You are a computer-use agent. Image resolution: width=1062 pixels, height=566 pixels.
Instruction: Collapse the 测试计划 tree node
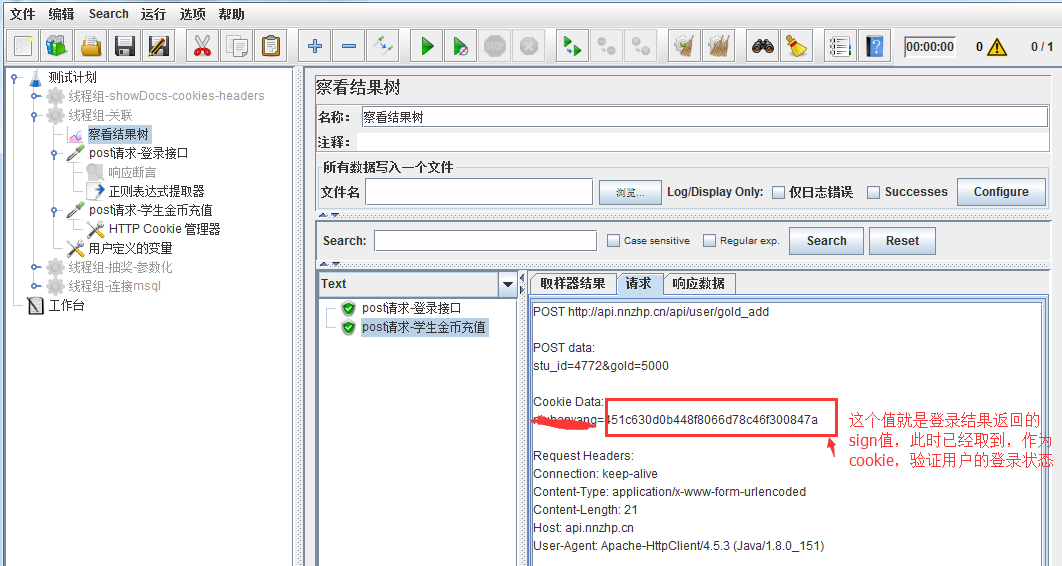coord(14,78)
